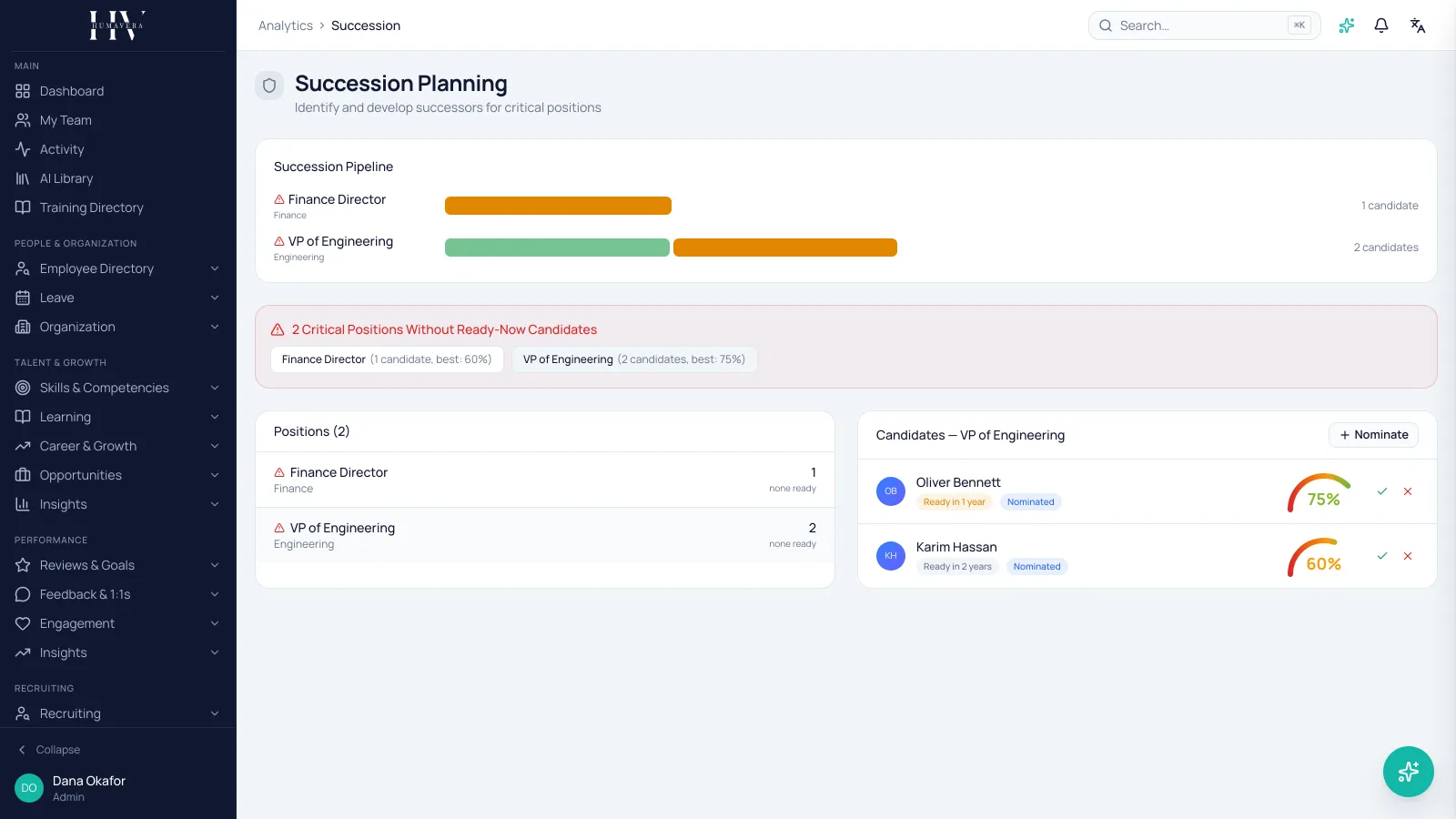Open the AI sparkle icon in header
Image resolution: width=1456 pixels, height=819 pixels.
(1347, 25)
